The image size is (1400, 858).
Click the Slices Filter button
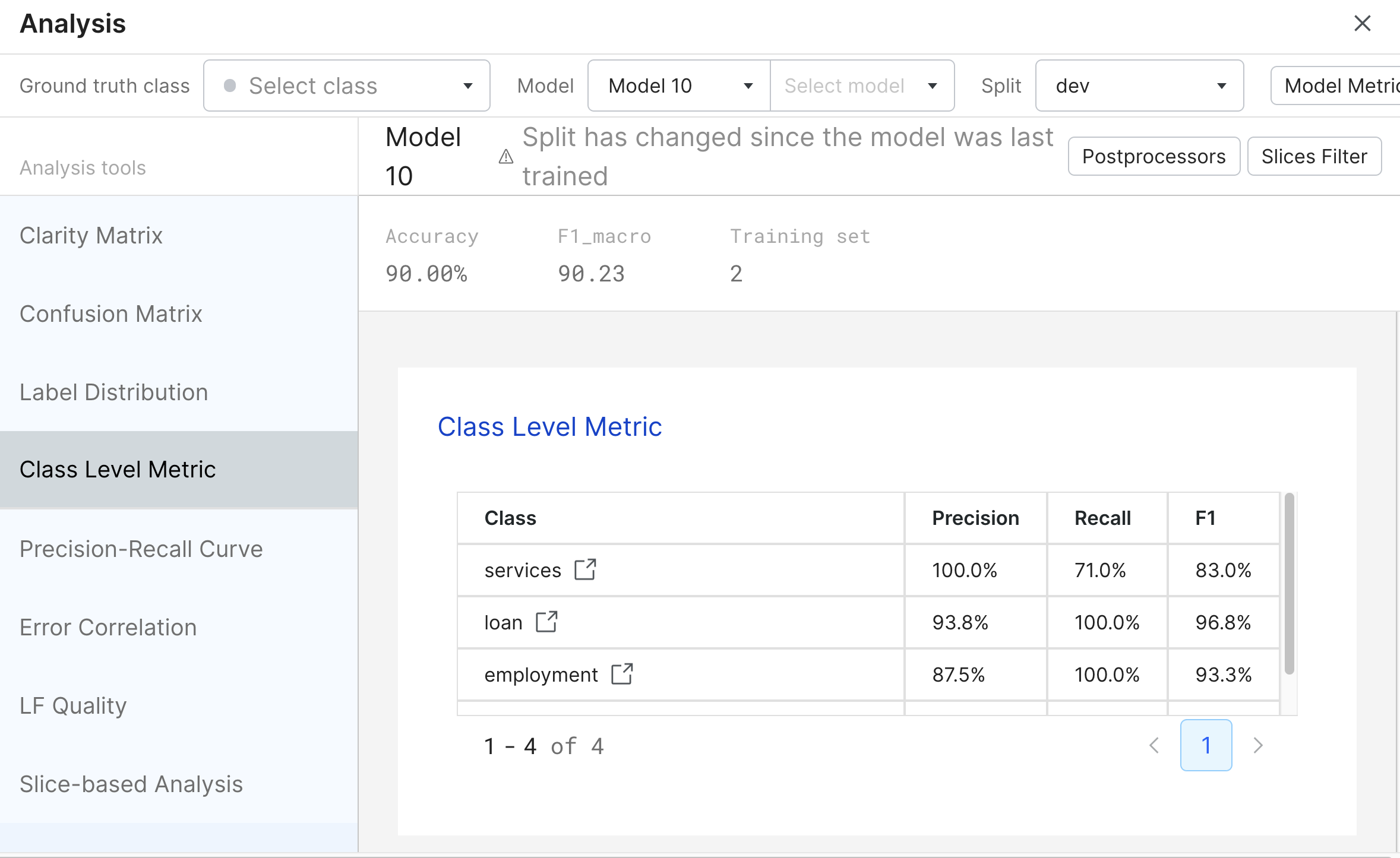click(1314, 156)
